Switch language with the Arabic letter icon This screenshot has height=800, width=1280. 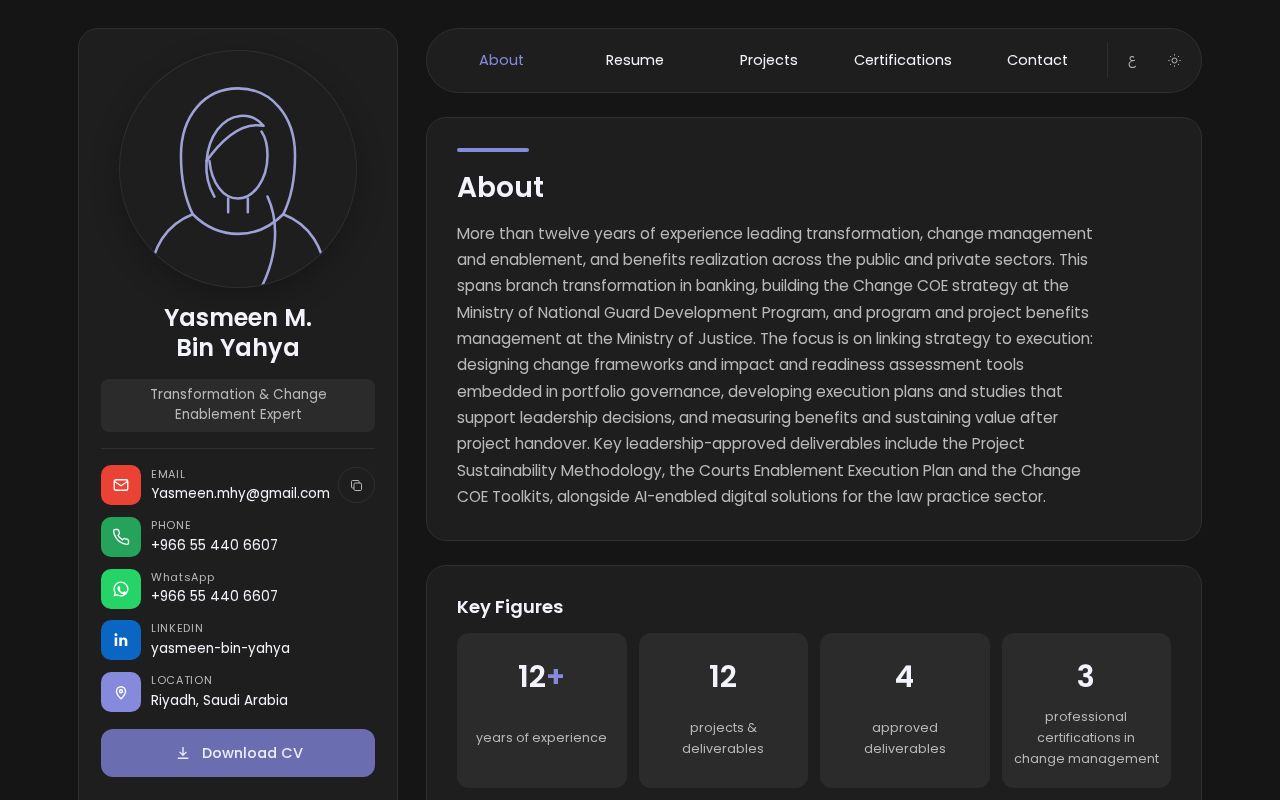pos(1132,60)
